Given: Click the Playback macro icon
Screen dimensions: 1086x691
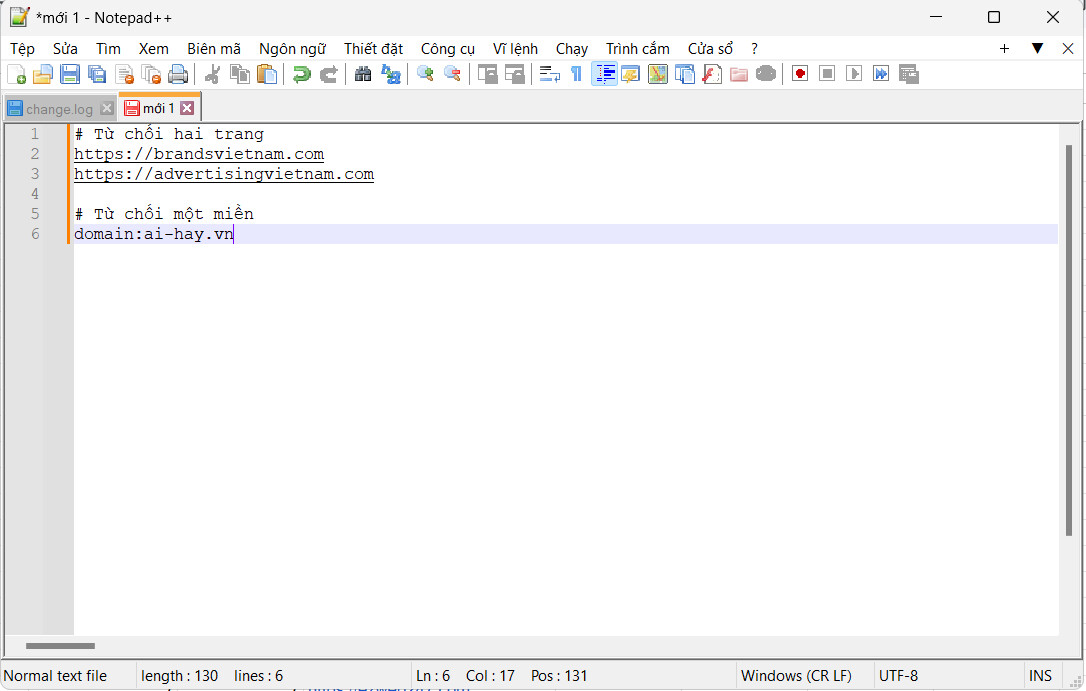Looking at the screenshot, I should (x=854, y=74).
